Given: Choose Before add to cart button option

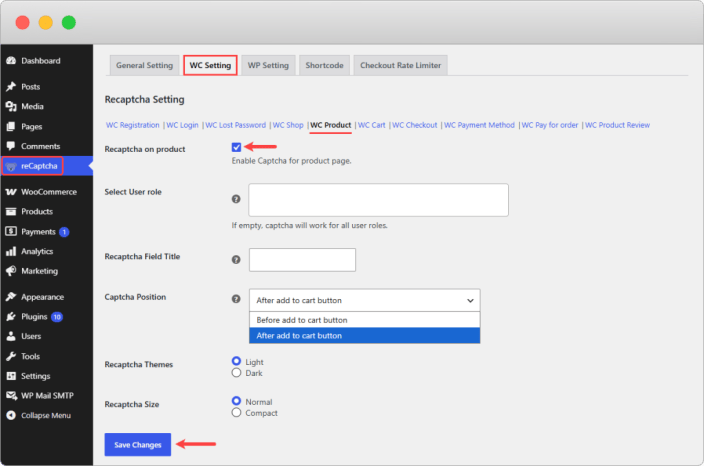Looking at the screenshot, I should 365,320.
